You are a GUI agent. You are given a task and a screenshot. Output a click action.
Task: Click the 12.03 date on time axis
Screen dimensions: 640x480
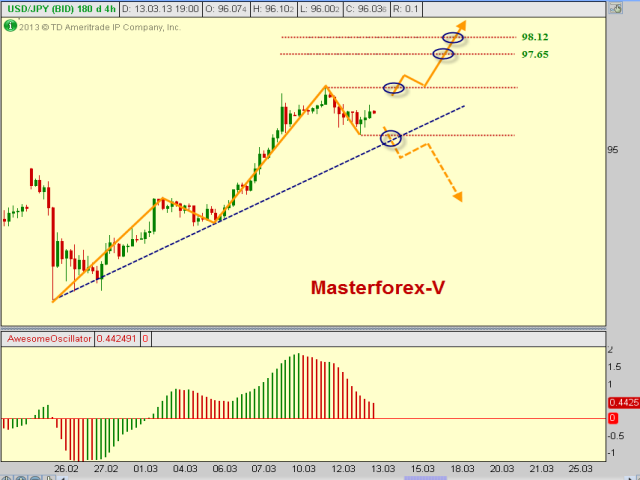[x=343, y=469]
